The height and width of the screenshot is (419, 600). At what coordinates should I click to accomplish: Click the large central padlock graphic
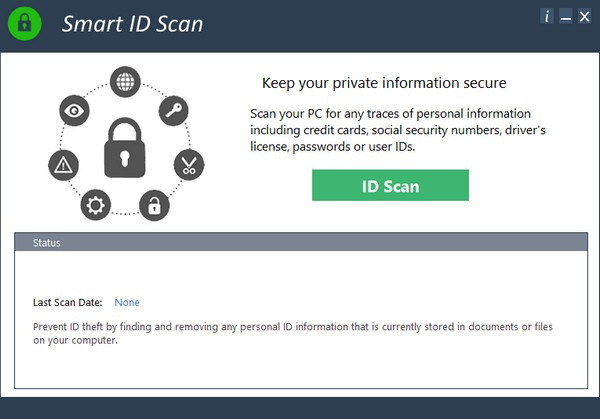[125, 148]
